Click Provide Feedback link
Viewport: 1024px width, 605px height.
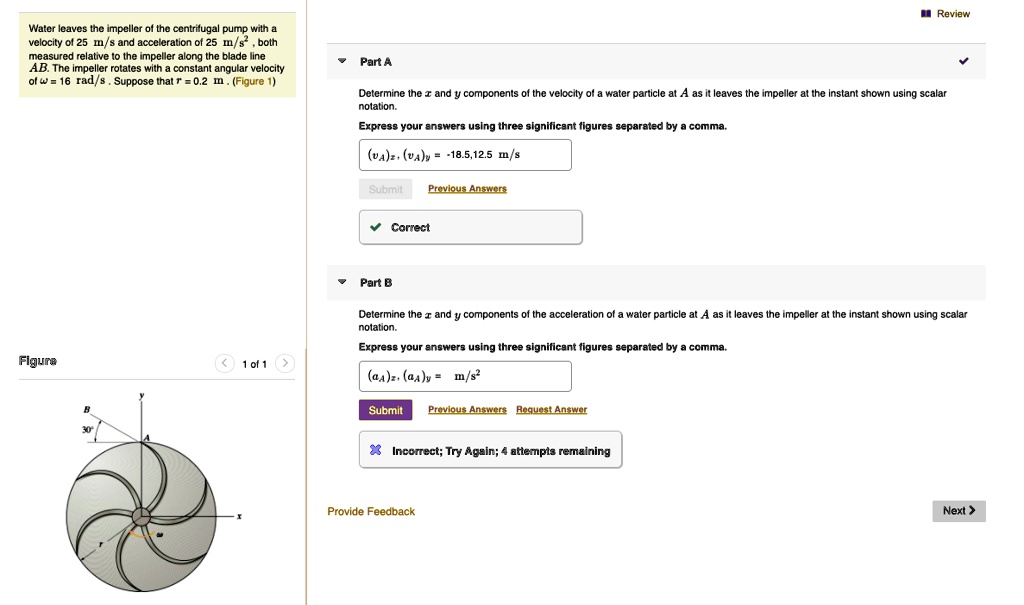[371, 512]
